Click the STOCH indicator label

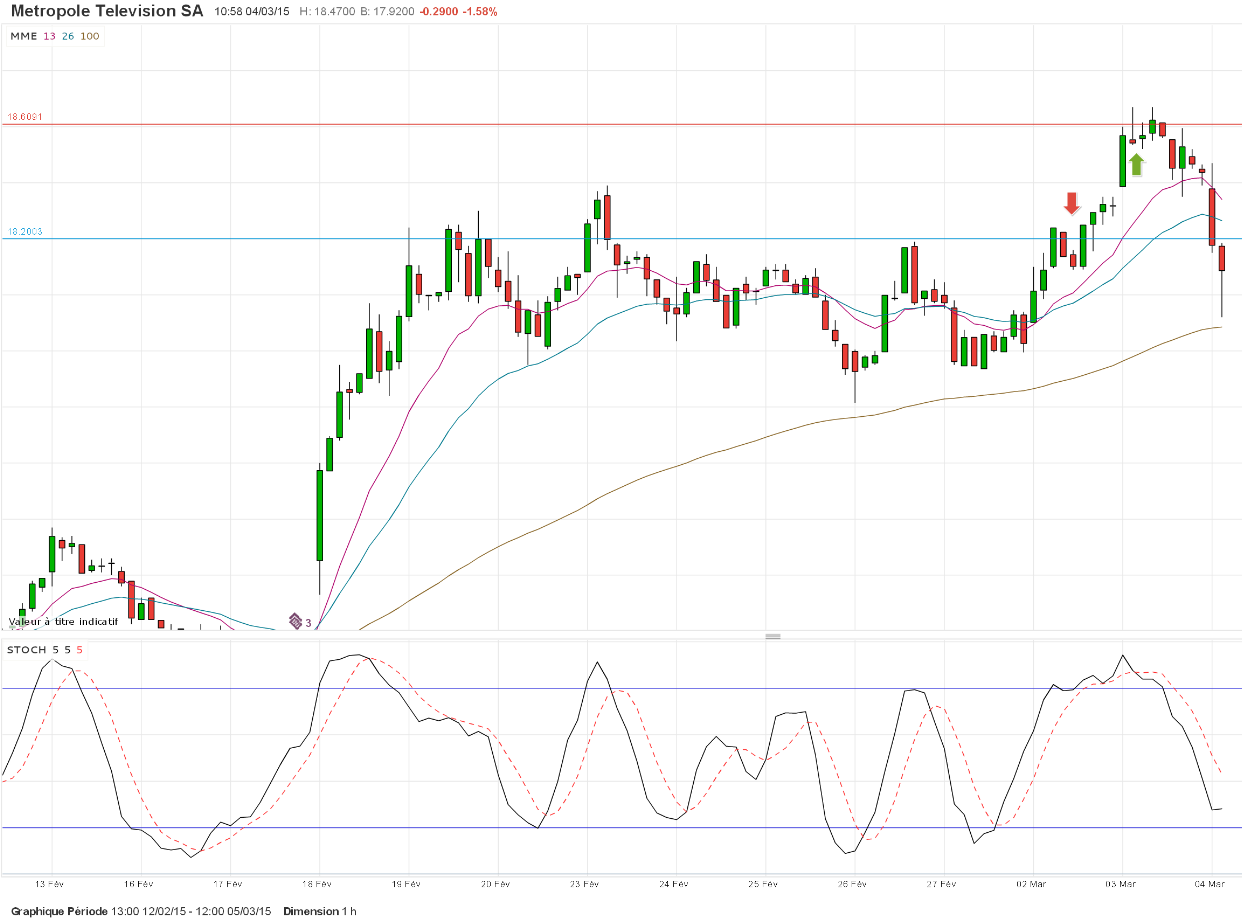tap(27, 650)
